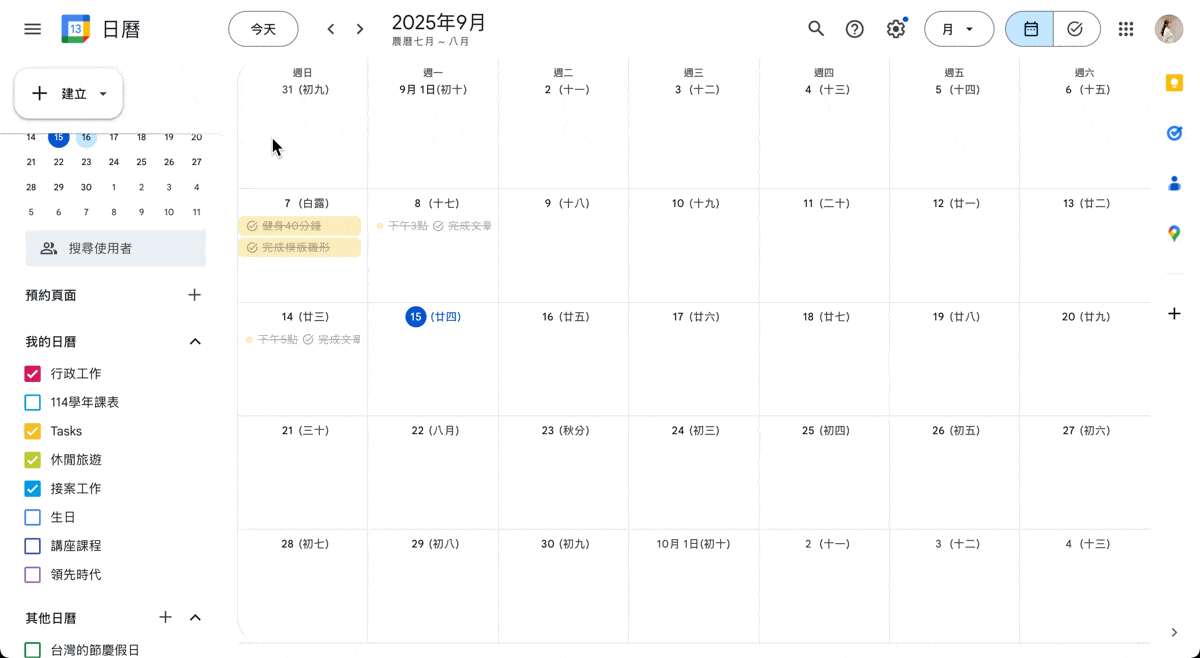
Task: Click the 搜尋使用者 search field
Action: point(116,248)
